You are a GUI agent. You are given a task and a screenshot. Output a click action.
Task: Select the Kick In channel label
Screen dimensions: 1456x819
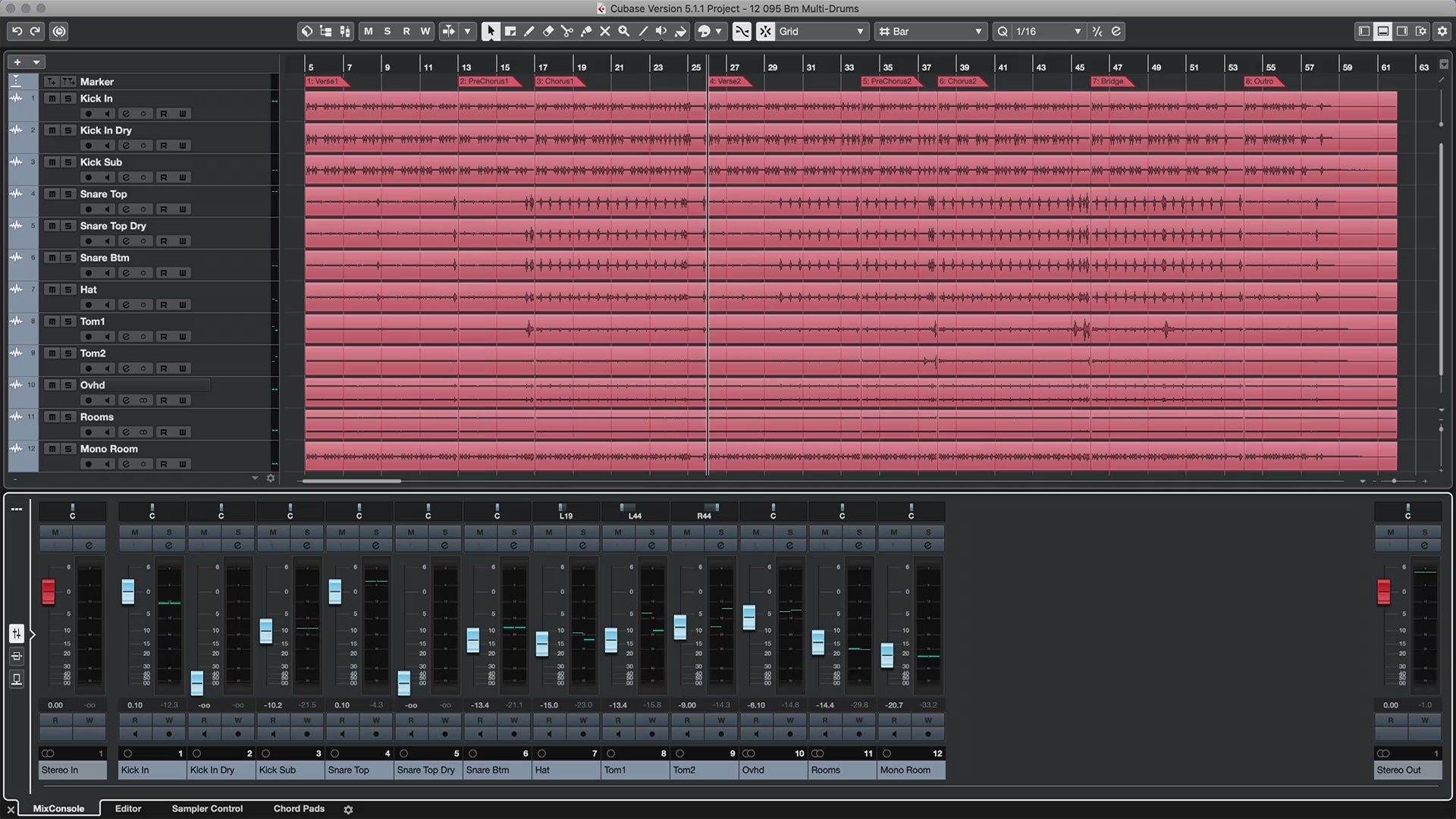[152, 770]
